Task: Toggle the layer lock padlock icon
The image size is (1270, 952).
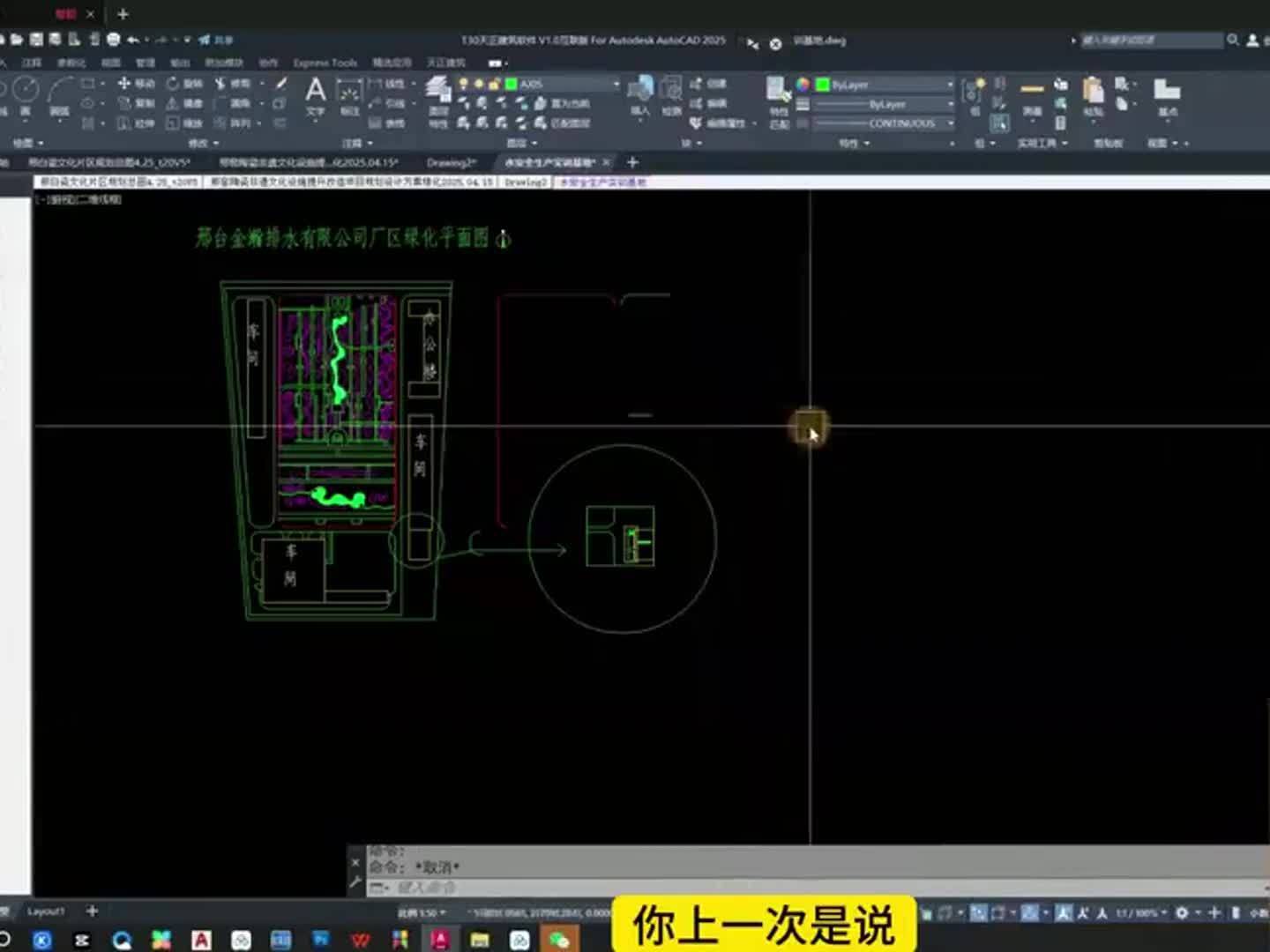Action: [x=495, y=83]
